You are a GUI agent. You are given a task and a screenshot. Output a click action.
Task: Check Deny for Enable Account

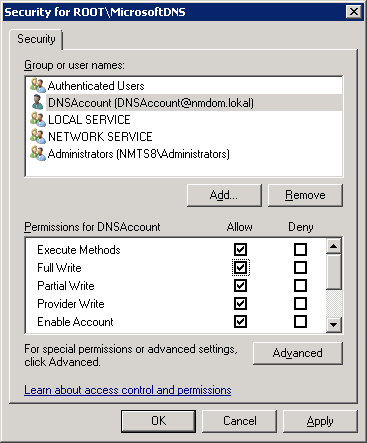tap(300, 321)
